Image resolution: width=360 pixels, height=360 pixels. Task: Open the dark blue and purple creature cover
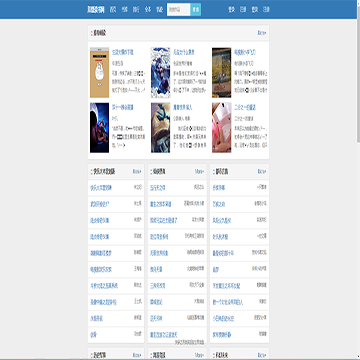point(99,128)
